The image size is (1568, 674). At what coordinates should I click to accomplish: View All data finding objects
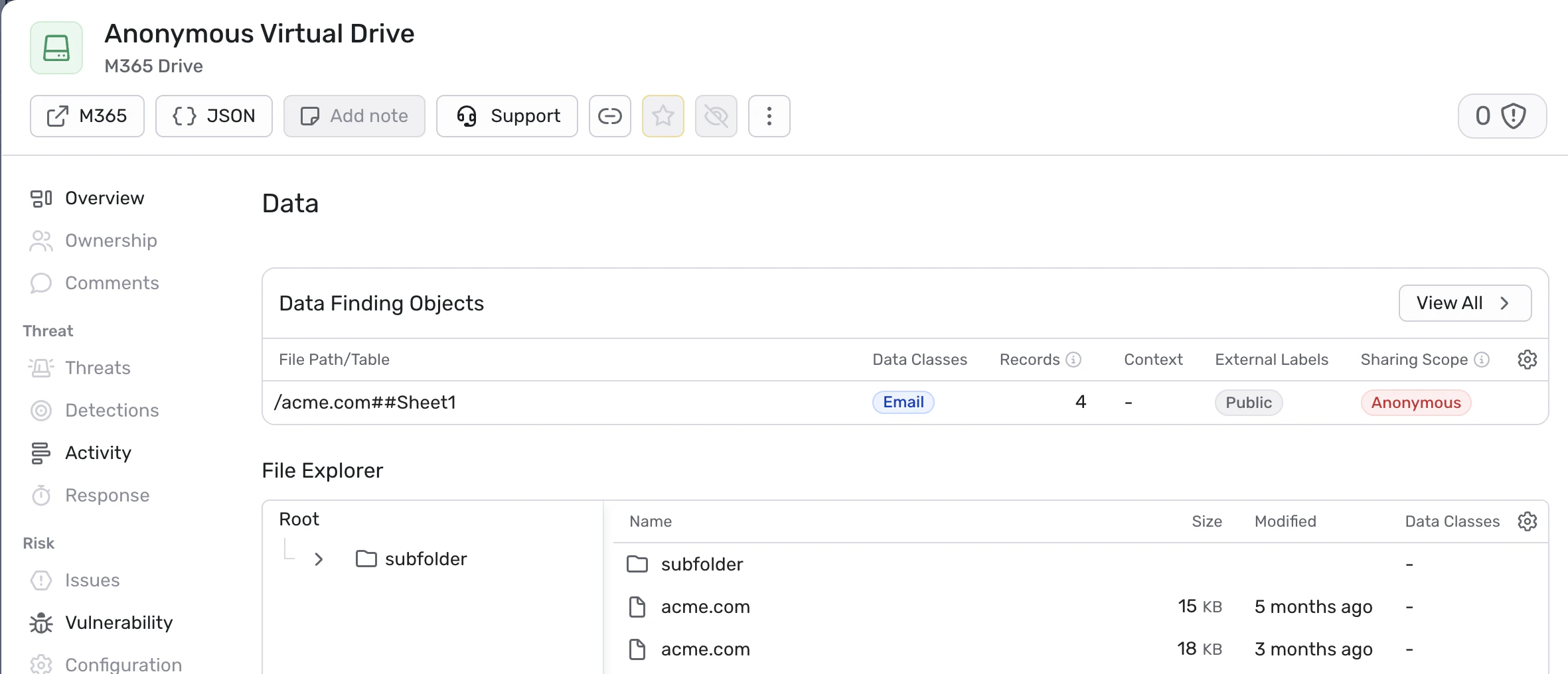pos(1464,303)
